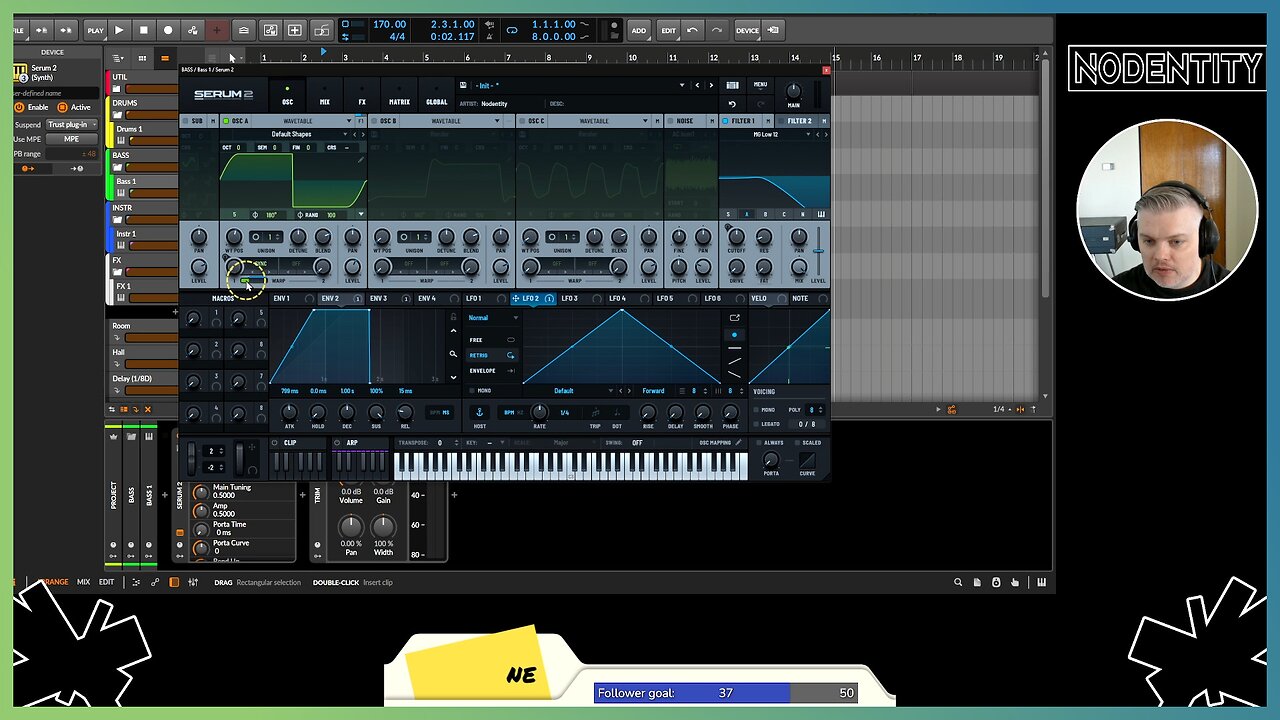The image size is (1280, 720).
Task: Click the LFO HOST anchor icon
Action: [479, 412]
